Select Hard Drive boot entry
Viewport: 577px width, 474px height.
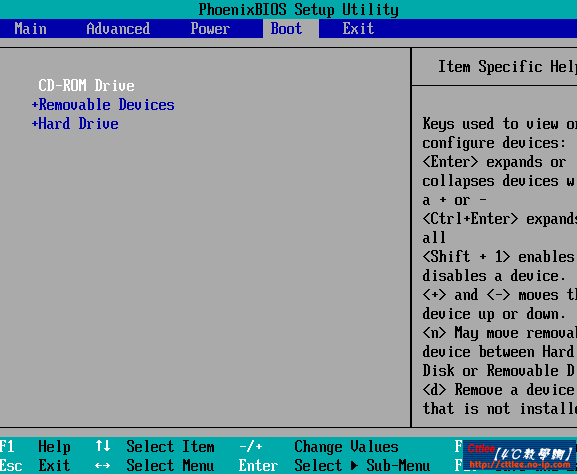coord(79,124)
